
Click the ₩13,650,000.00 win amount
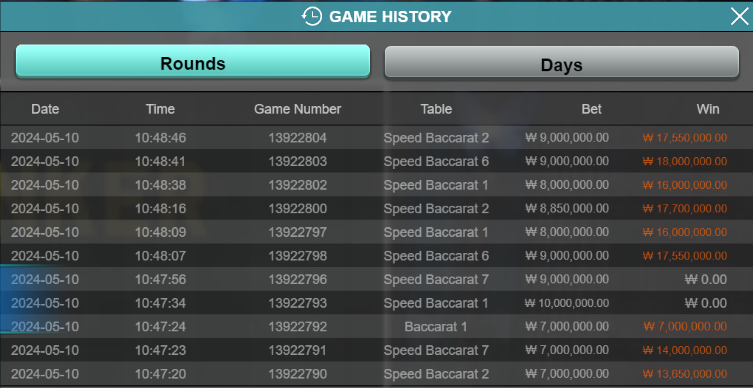[684, 374]
